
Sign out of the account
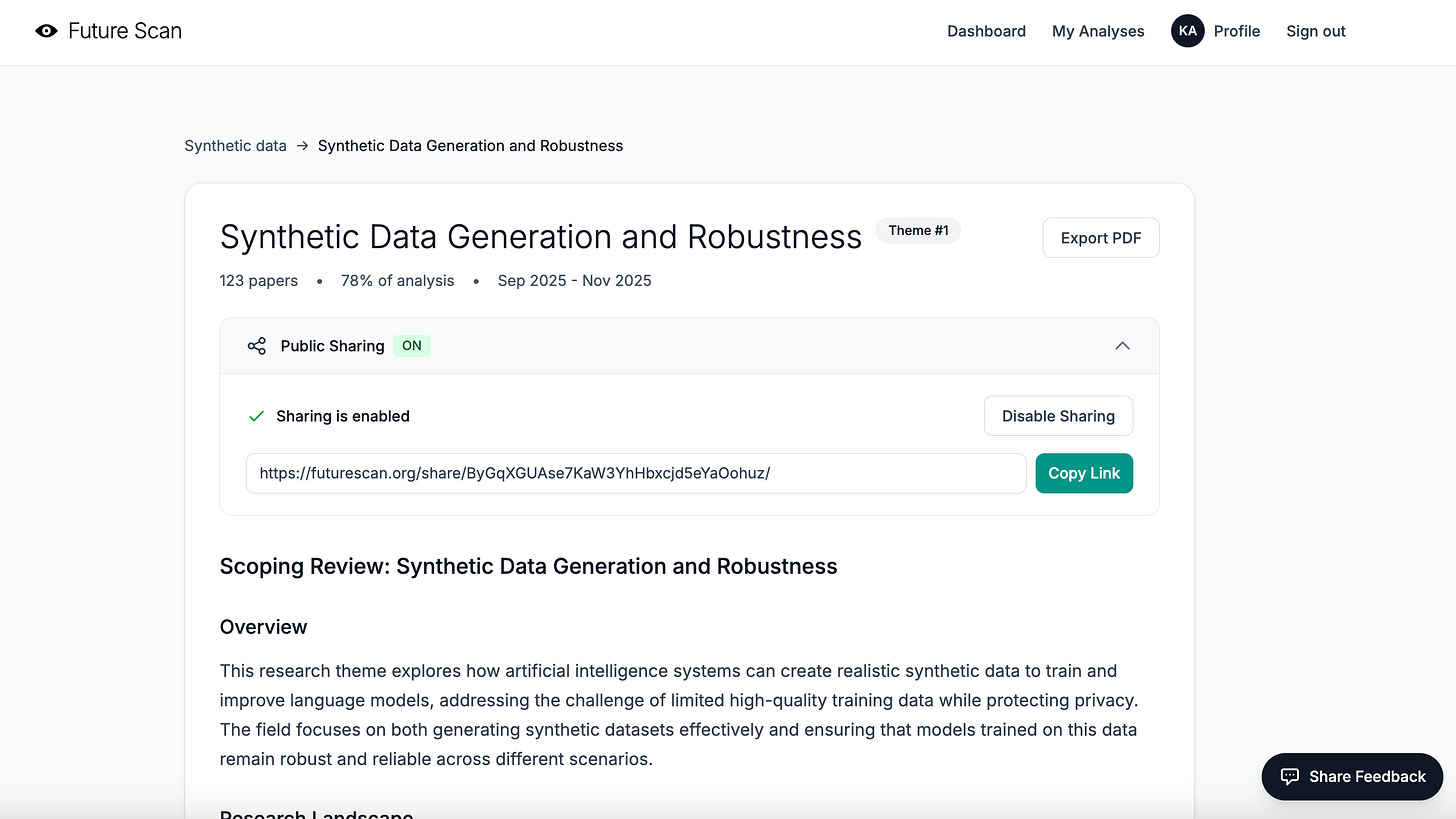1316,31
